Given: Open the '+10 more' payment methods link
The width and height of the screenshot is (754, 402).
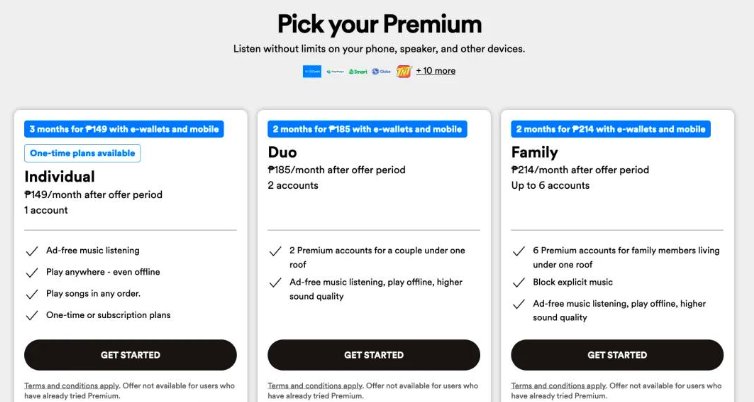Looking at the screenshot, I should click(x=436, y=71).
